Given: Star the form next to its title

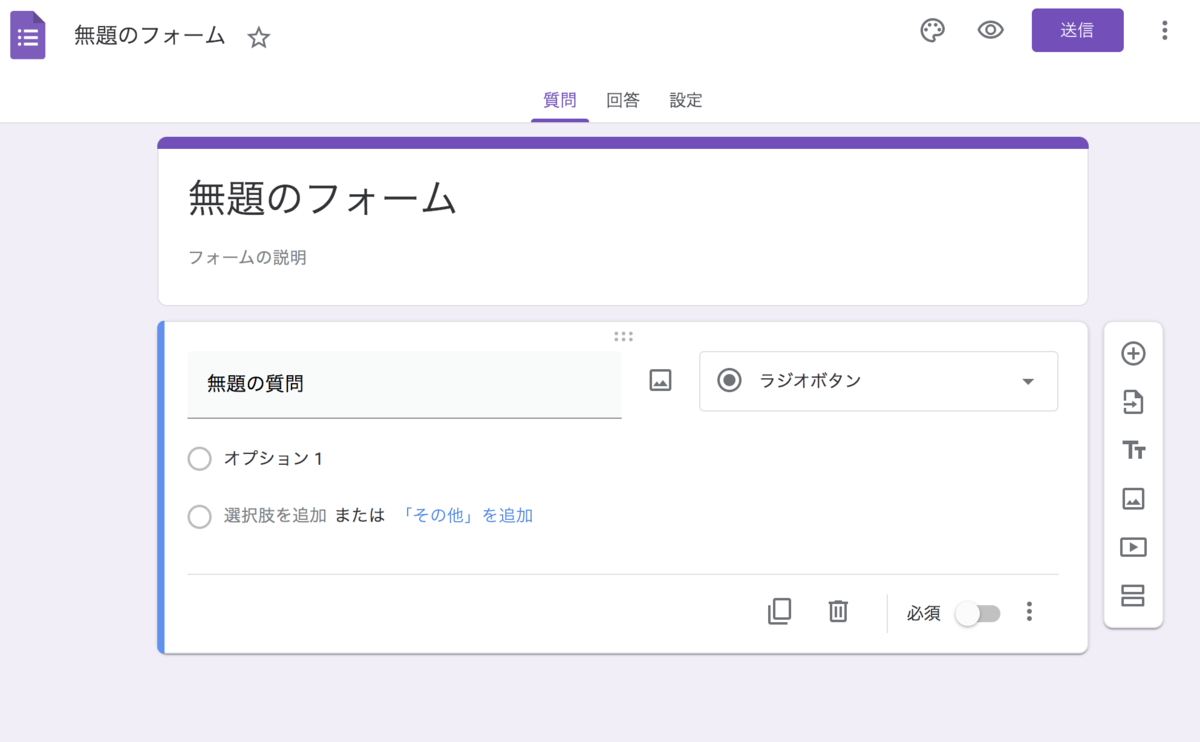Looking at the screenshot, I should [258, 37].
